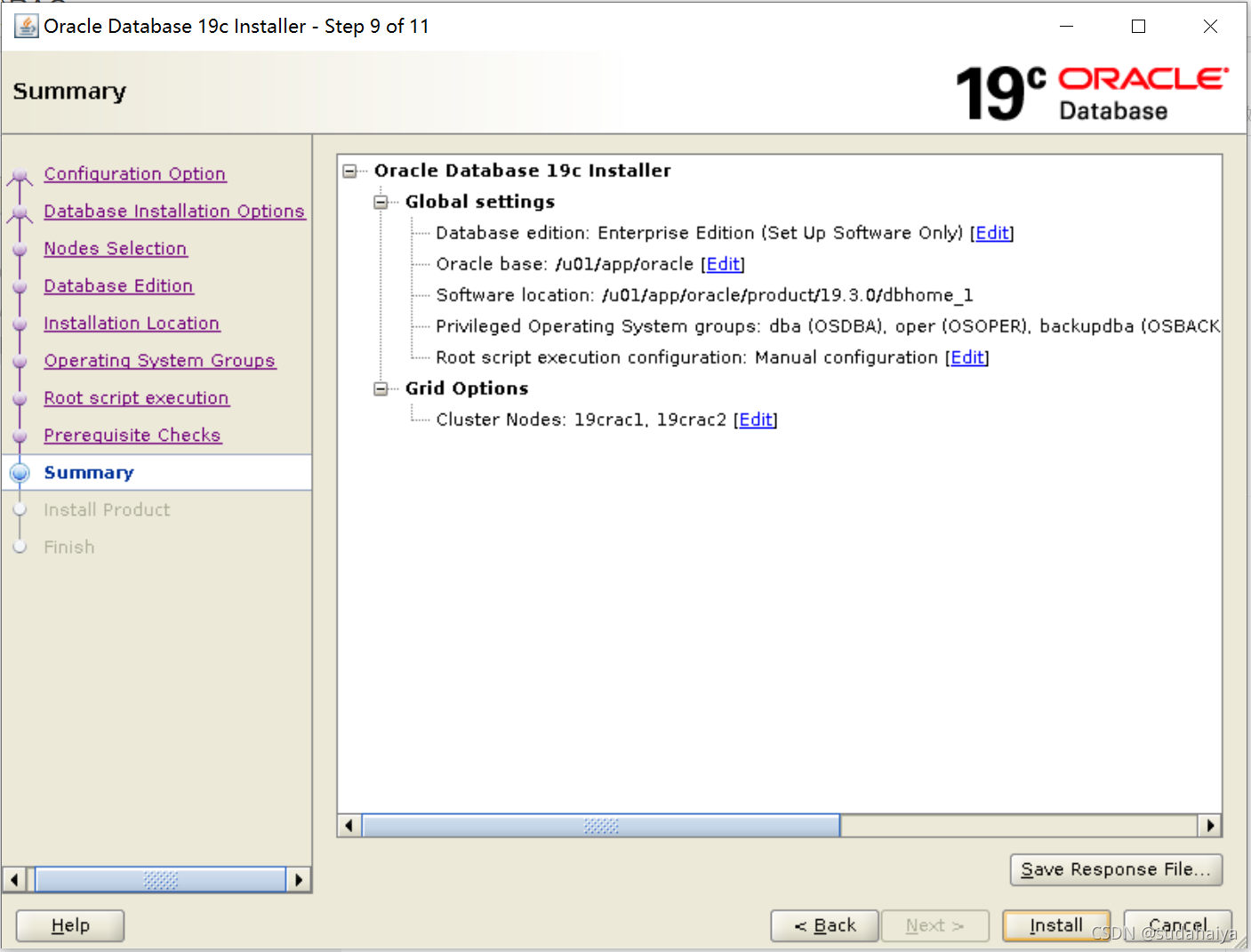
Task: Click the Java installer icon in title bar
Action: (27, 26)
